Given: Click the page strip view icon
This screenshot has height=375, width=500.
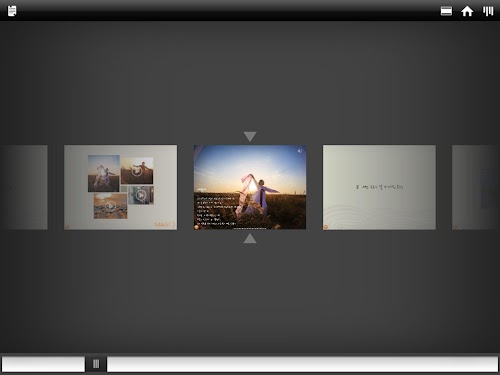Looking at the screenshot, I should 446,11.
